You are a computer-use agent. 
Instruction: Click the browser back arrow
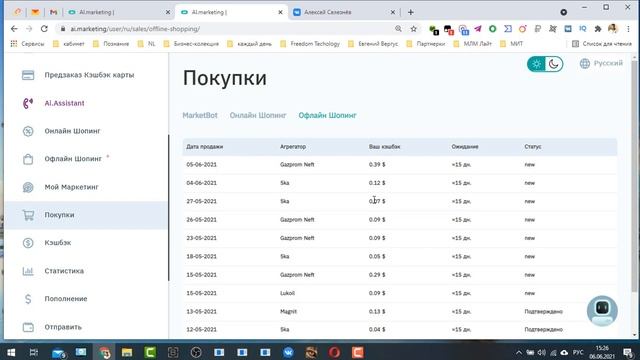click(14, 29)
